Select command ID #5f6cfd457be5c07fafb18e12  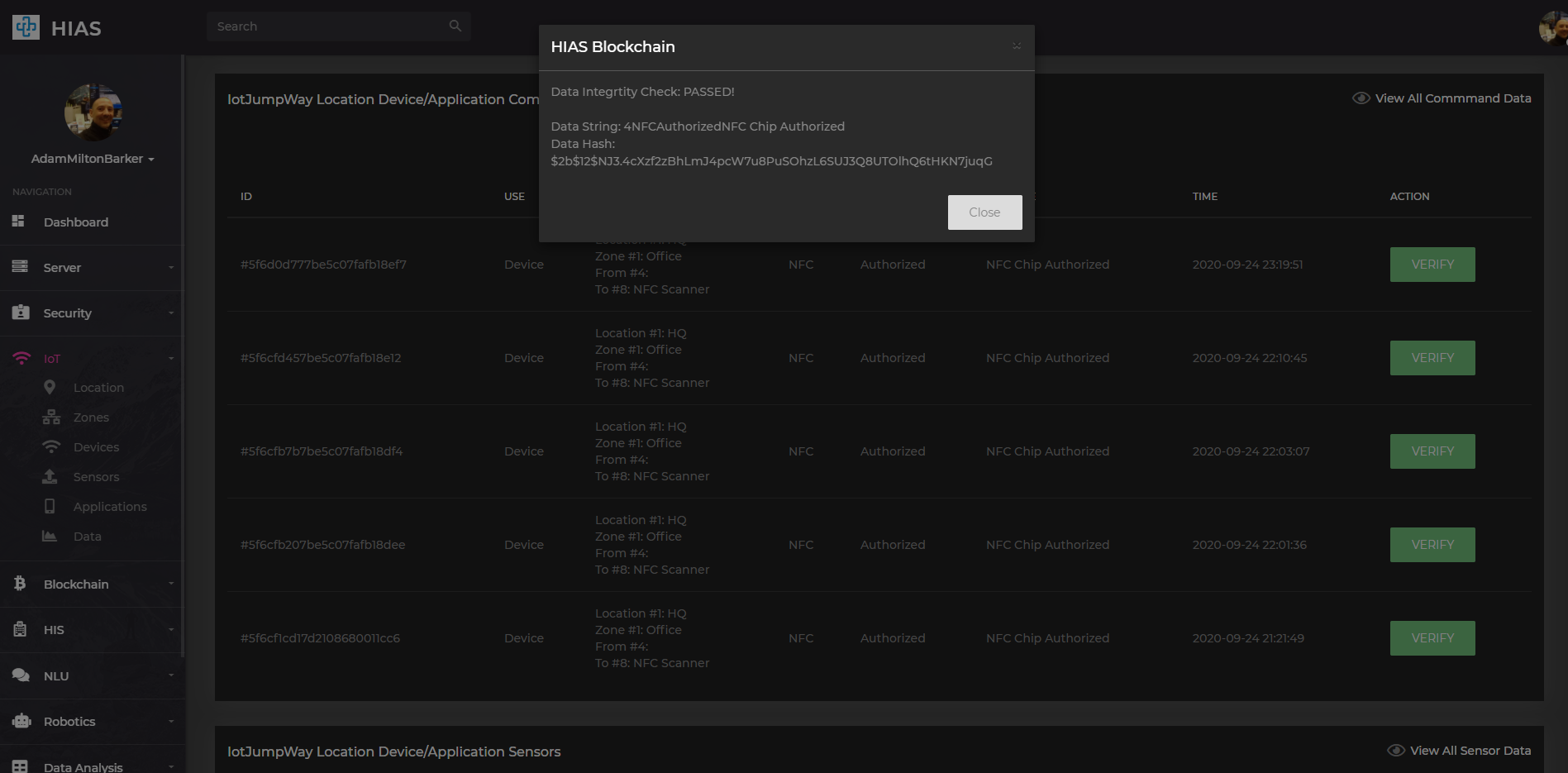tap(321, 358)
